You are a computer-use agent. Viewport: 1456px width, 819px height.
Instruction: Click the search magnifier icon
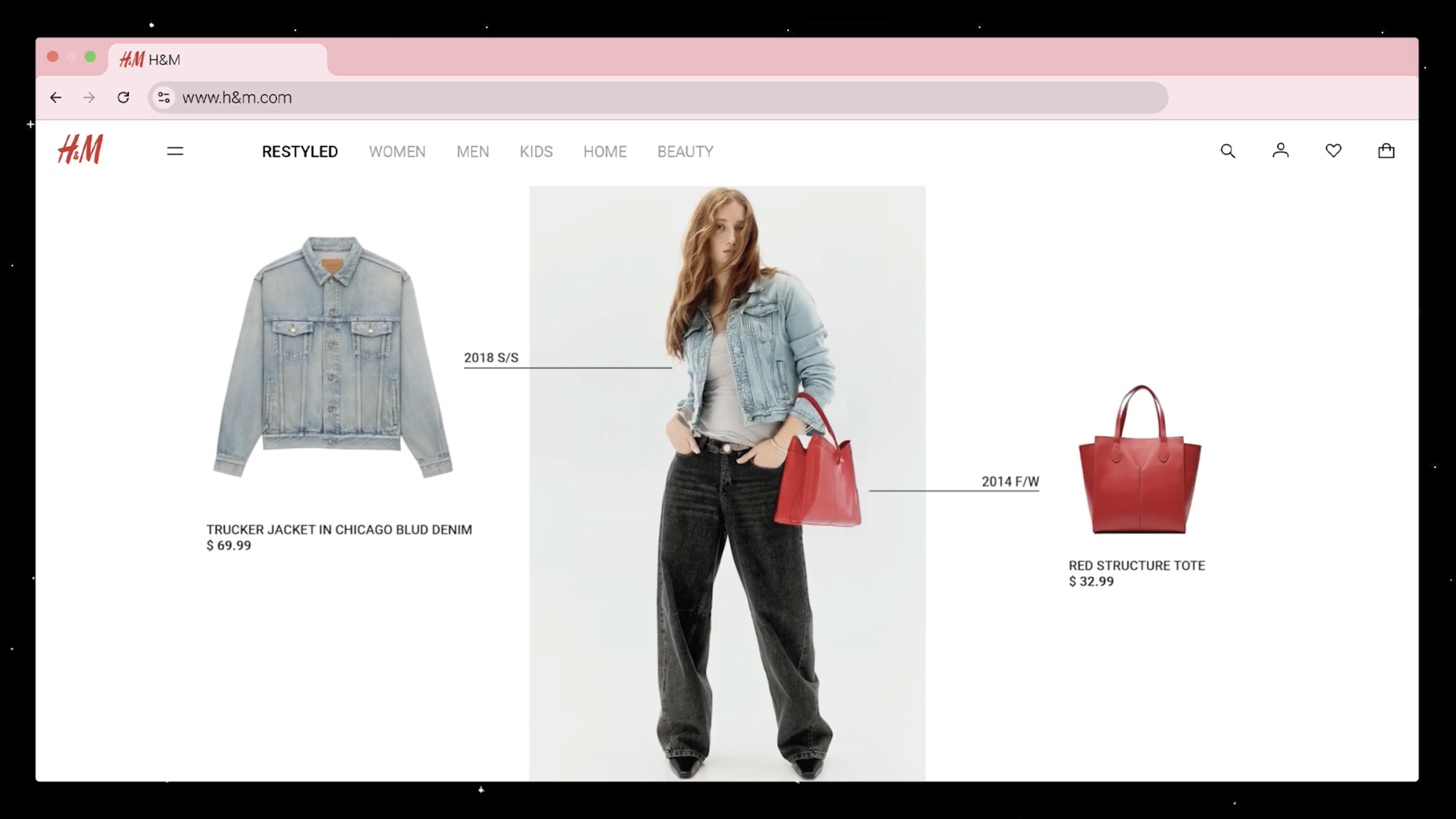click(x=1228, y=151)
